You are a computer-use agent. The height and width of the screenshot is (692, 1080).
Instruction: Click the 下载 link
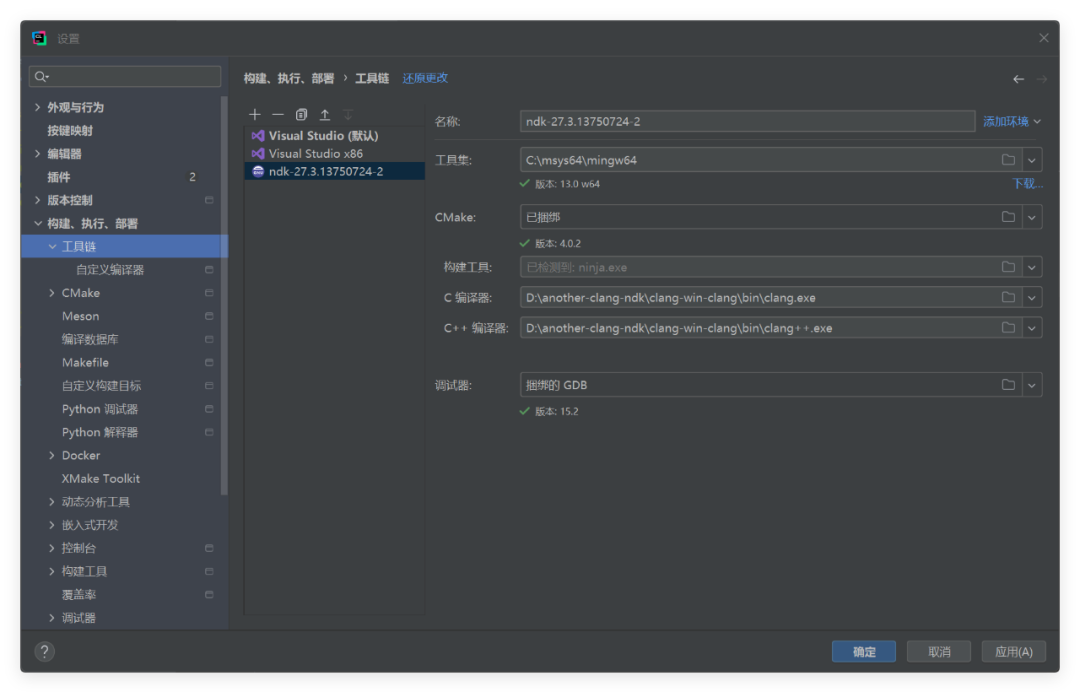pyautogui.click(x=1027, y=184)
